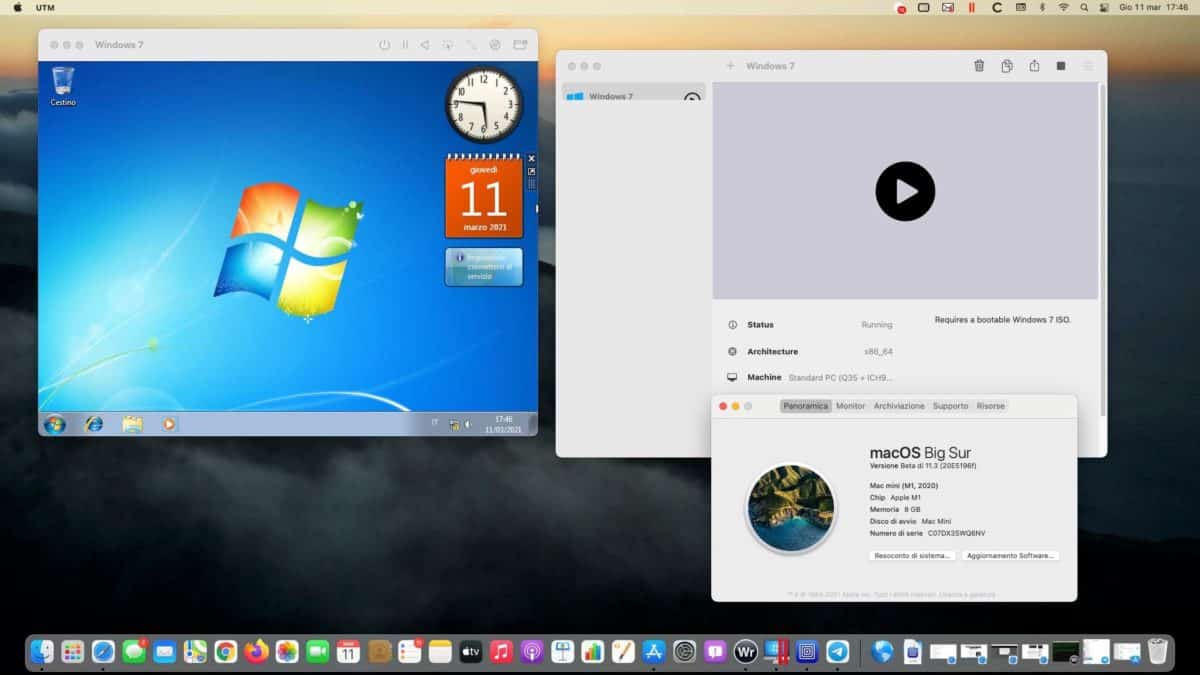Click the Gio 11 mar 17:46 clock in menu bar
The height and width of the screenshot is (675, 1200).
tap(1154, 7)
